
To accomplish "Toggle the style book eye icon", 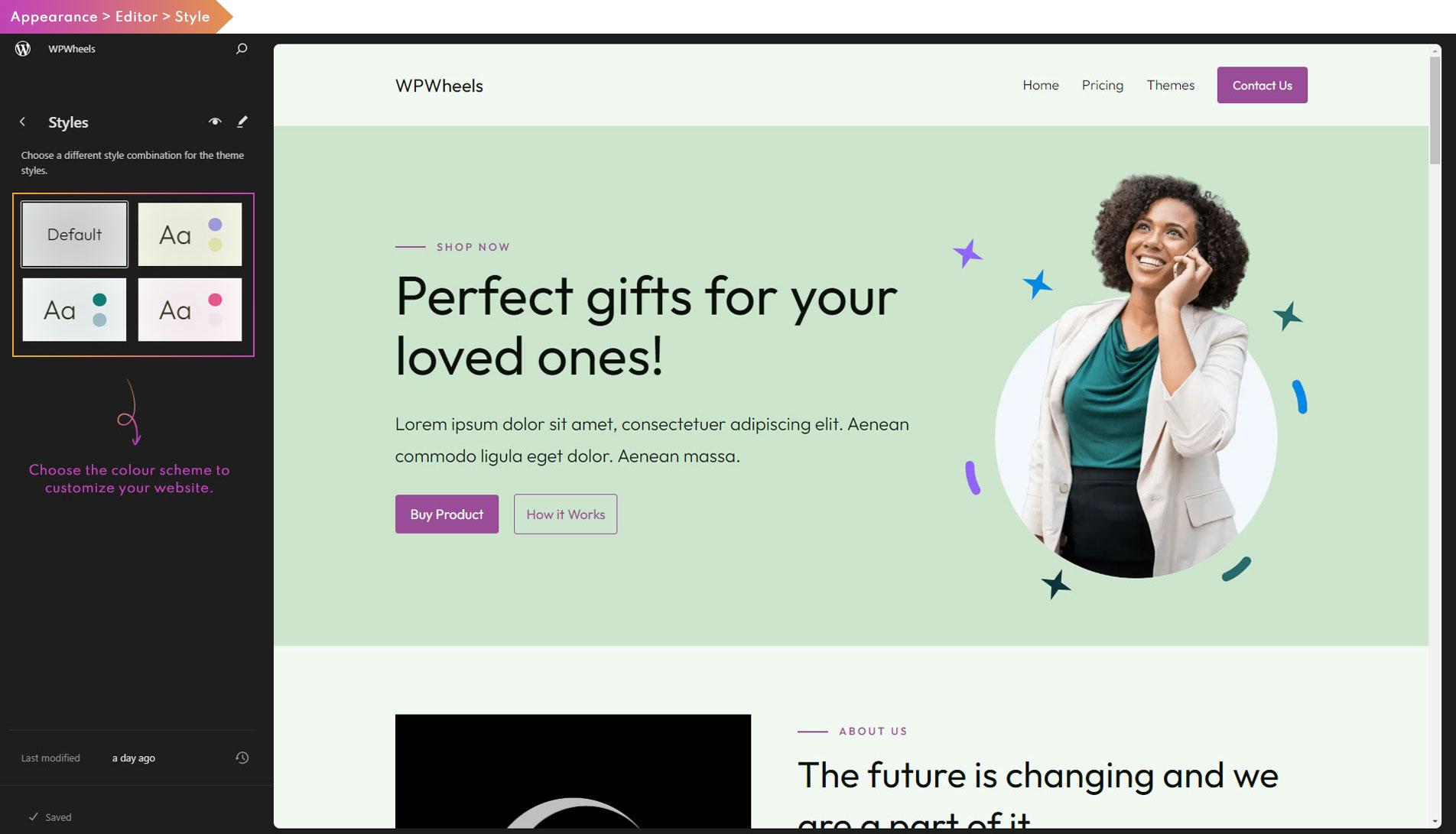I will [x=215, y=122].
